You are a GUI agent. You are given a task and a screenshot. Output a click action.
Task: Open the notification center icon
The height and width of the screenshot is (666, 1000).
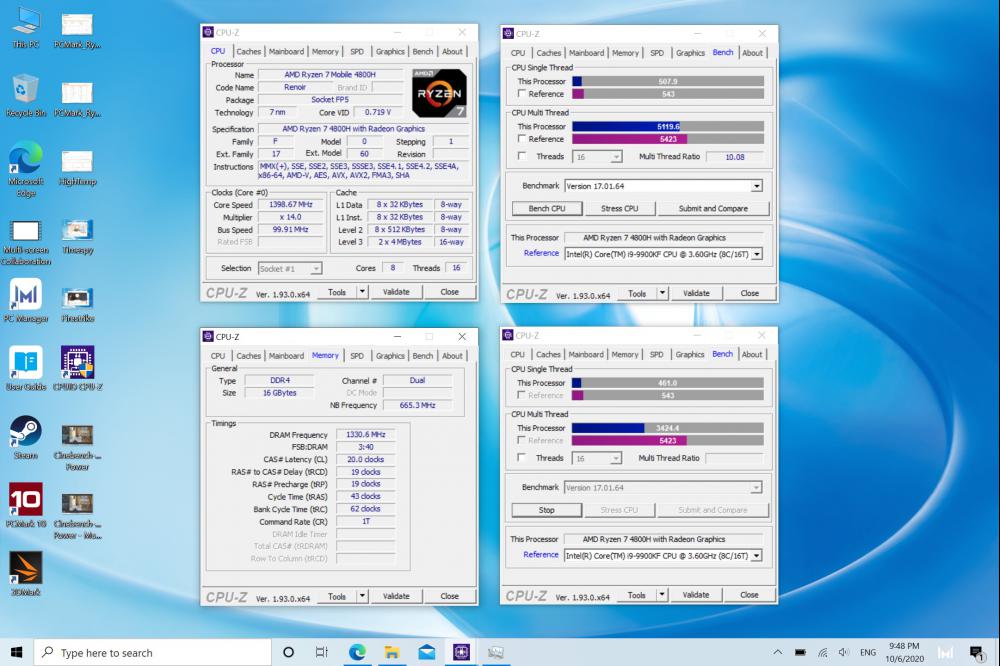tap(976, 652)
